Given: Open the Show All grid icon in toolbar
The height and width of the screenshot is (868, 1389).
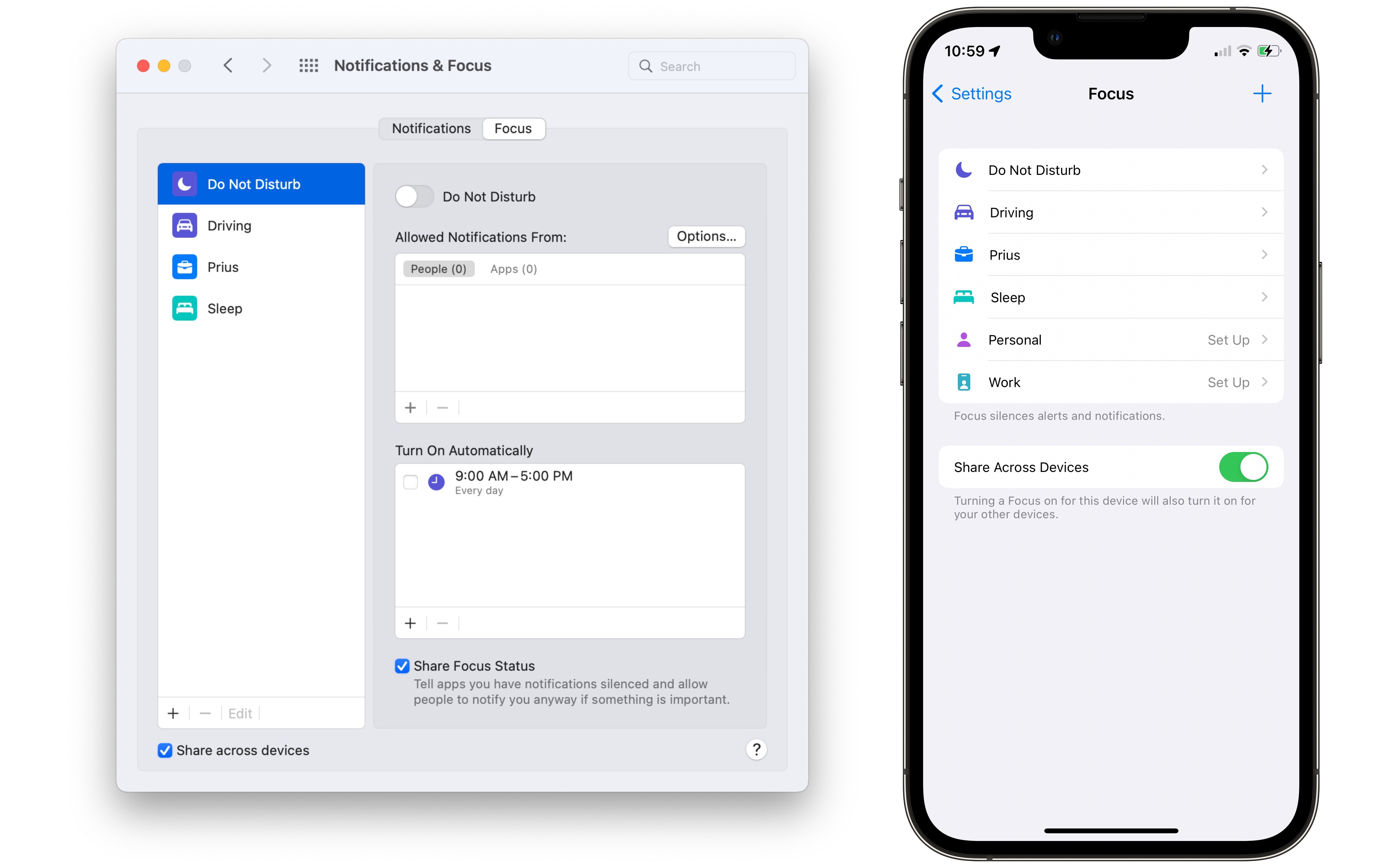Looking at the screenshot, I should point(308,66).
